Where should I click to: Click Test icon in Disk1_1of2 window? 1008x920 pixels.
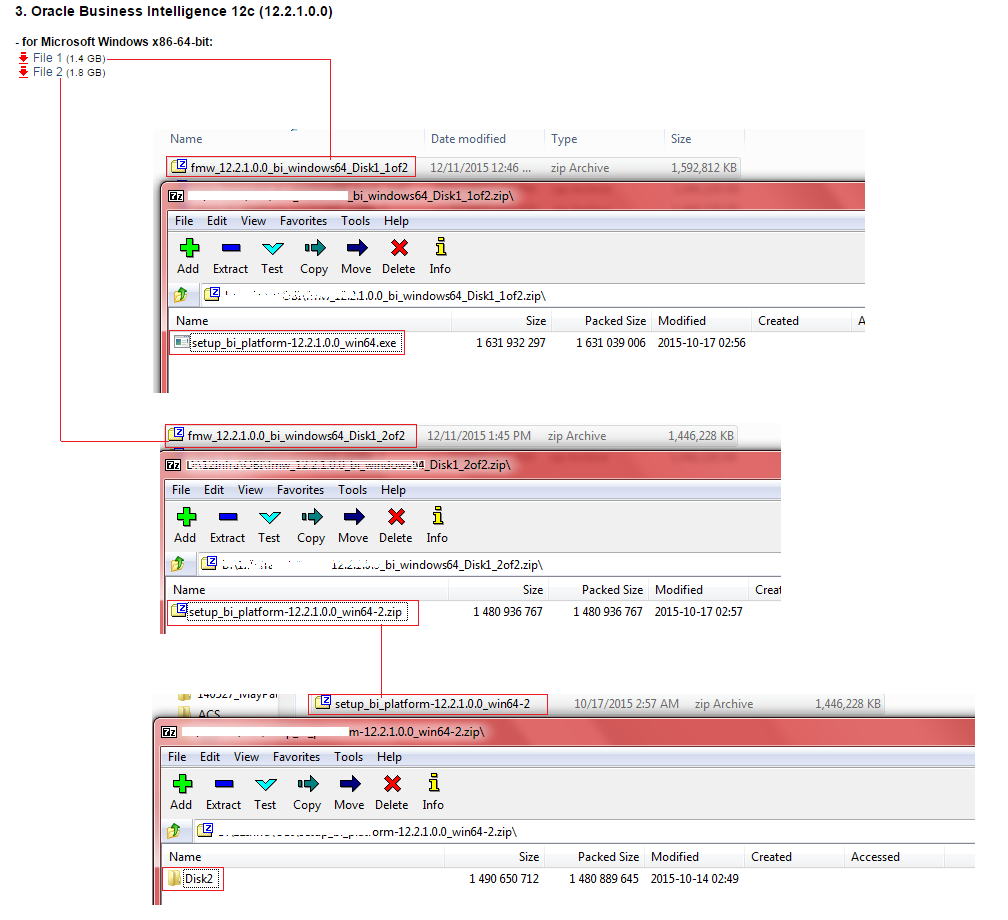273,248
